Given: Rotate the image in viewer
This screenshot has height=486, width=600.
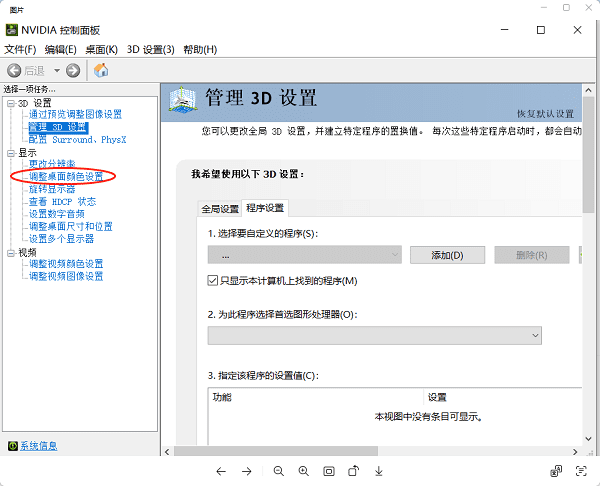Looking at the screenshot, I should (x=354, y=471).
